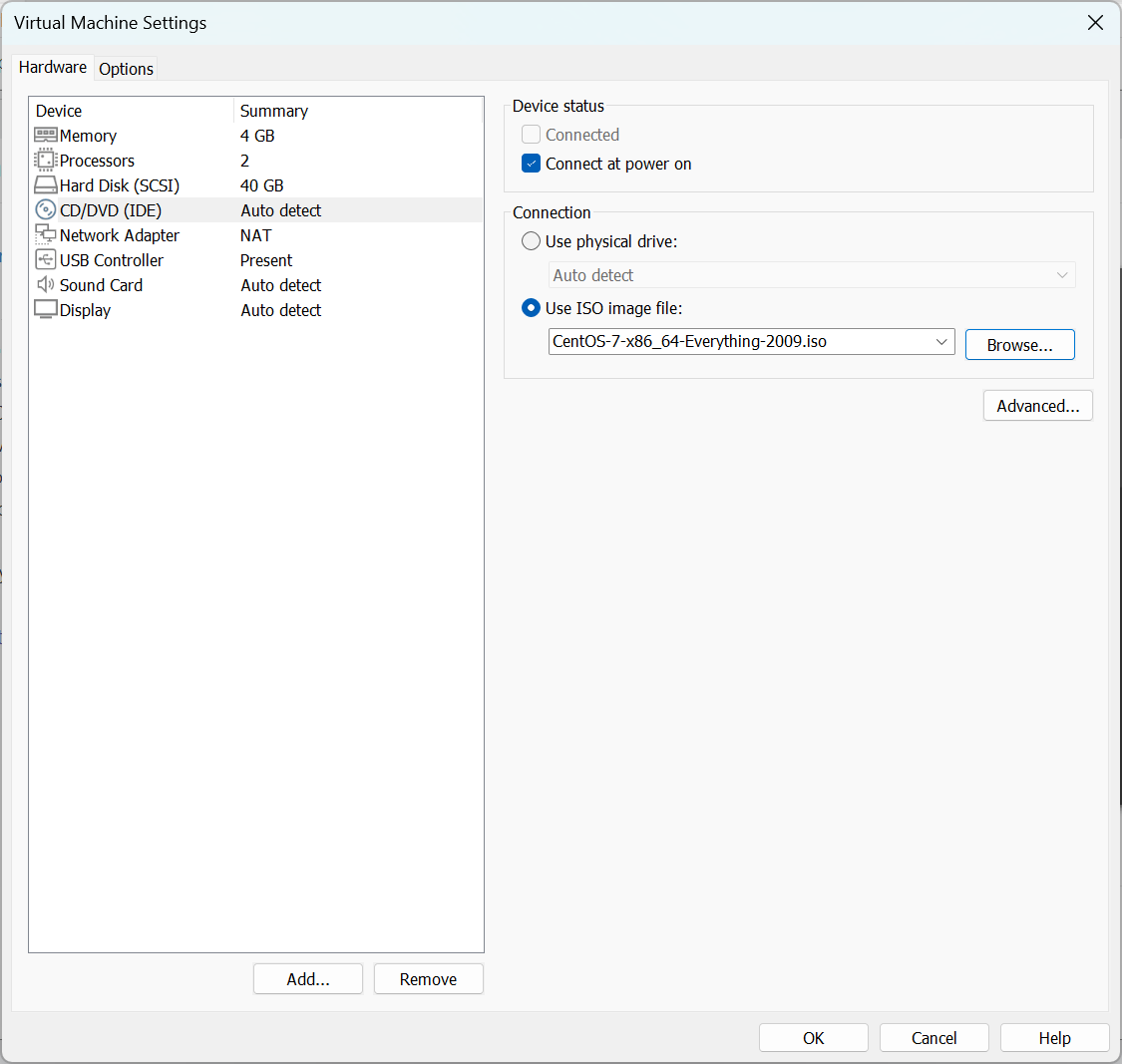1122x1064 pixels.
Task: Choose the Use ISO image file option
Action: (532, 308)
